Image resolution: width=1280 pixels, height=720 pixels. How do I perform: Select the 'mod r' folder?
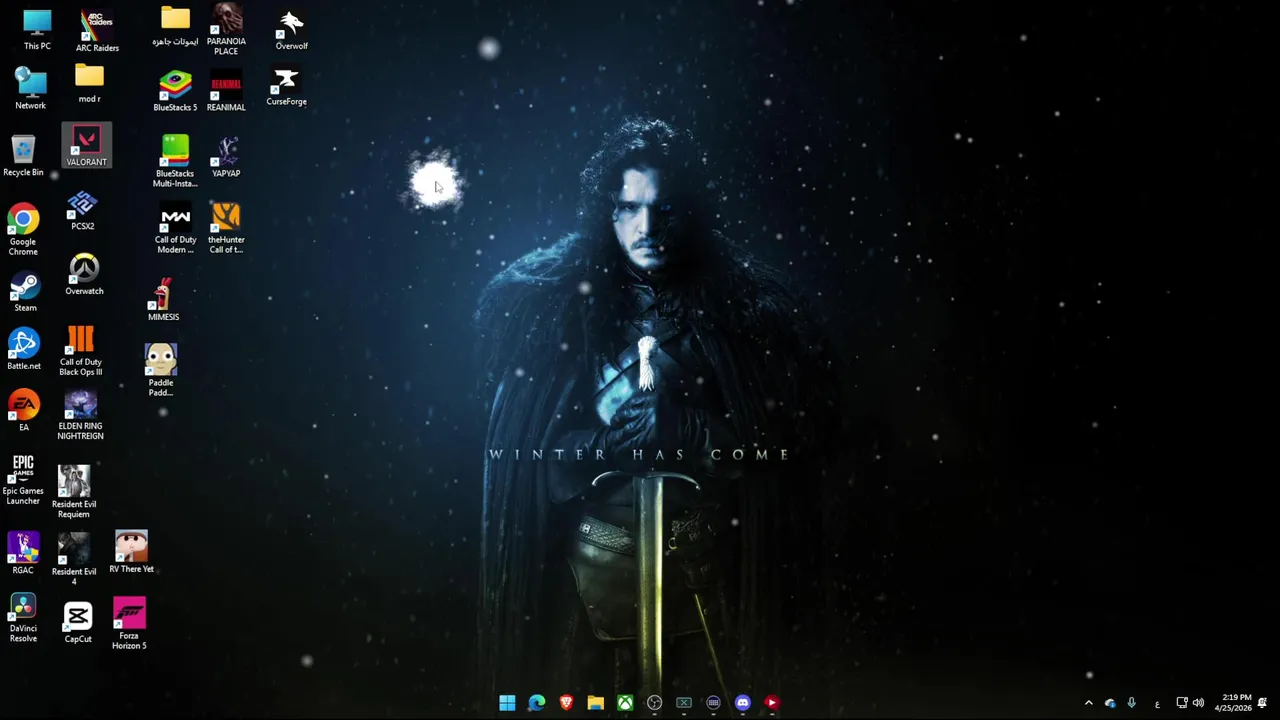[89, 84]
